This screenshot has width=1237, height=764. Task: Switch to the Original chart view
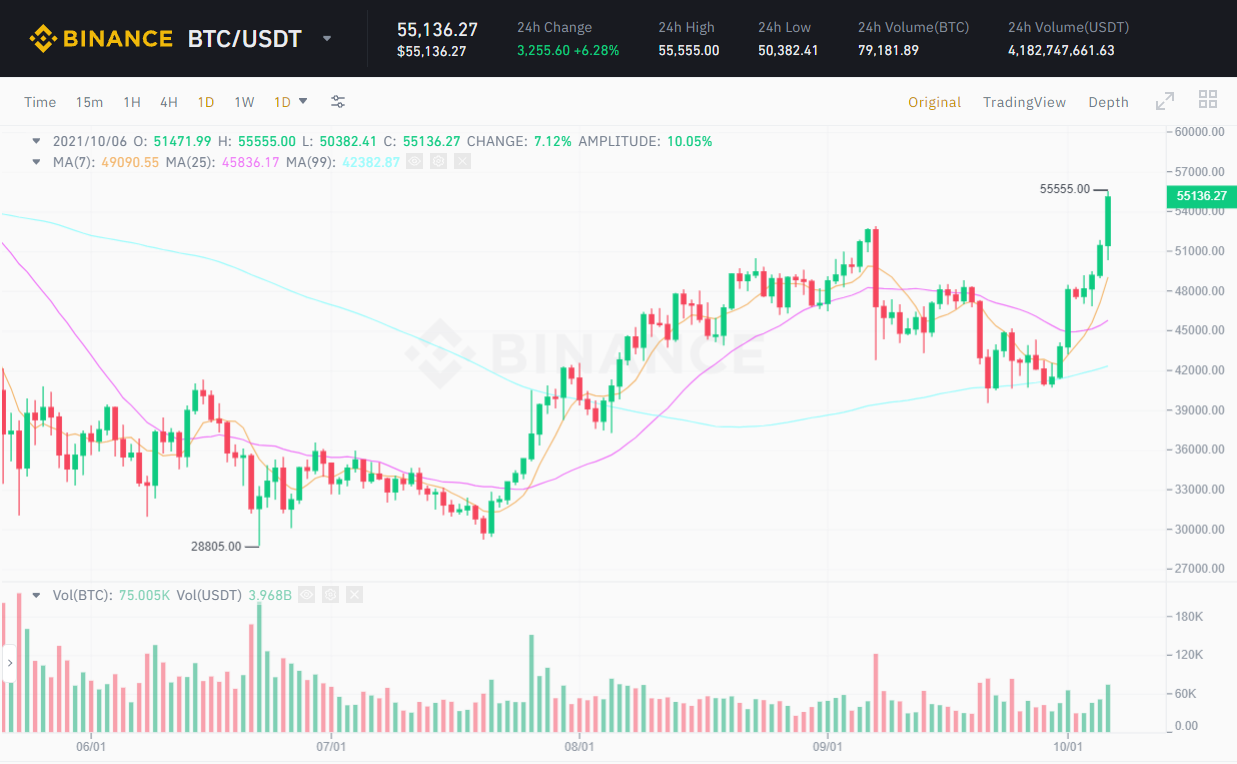[935, 102]
